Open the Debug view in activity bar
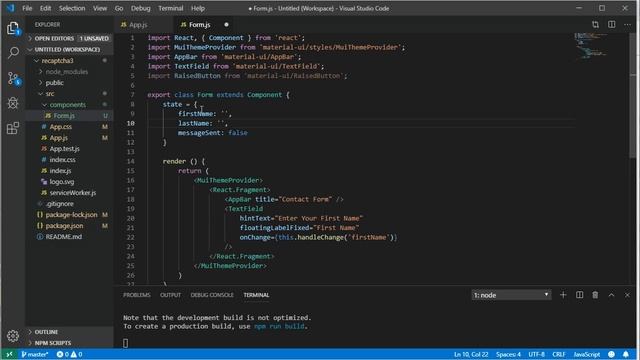The height and width of the screenshot is (360, 640). coord(13,103)
